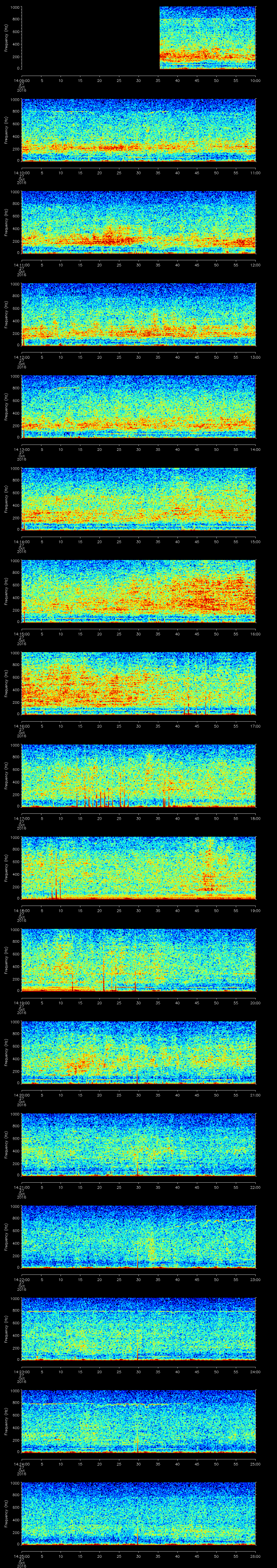Viewport: 277px width, 1568px height.
Task: Select the spectrogram panel beginning at 14:15:00
Action: (139, 591)
